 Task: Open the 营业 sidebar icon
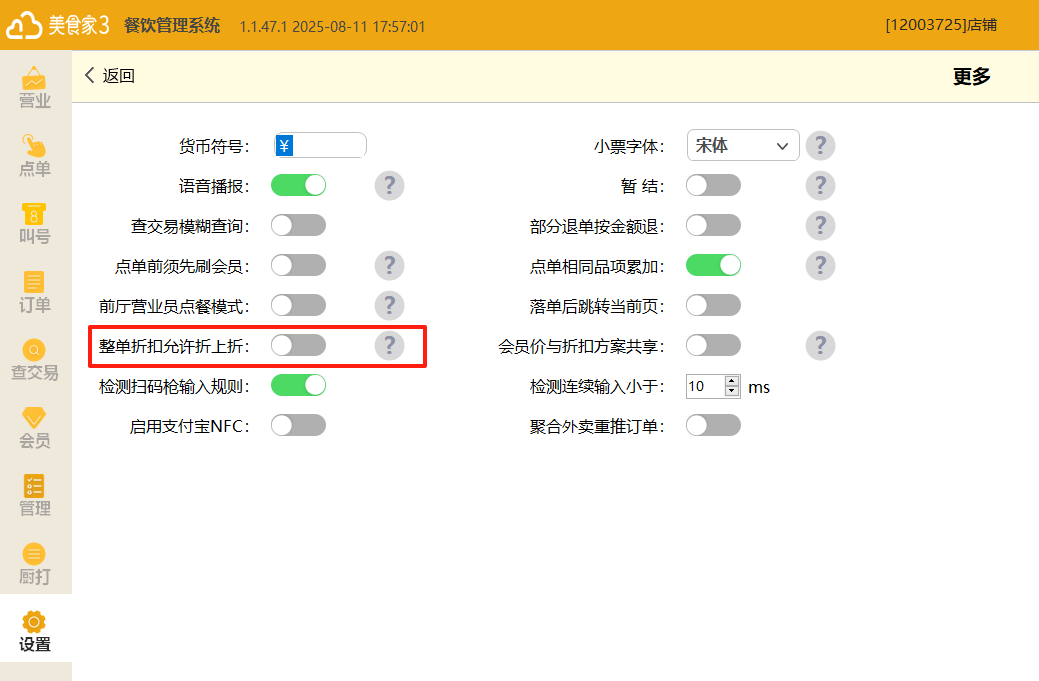(x=35, y=87)
